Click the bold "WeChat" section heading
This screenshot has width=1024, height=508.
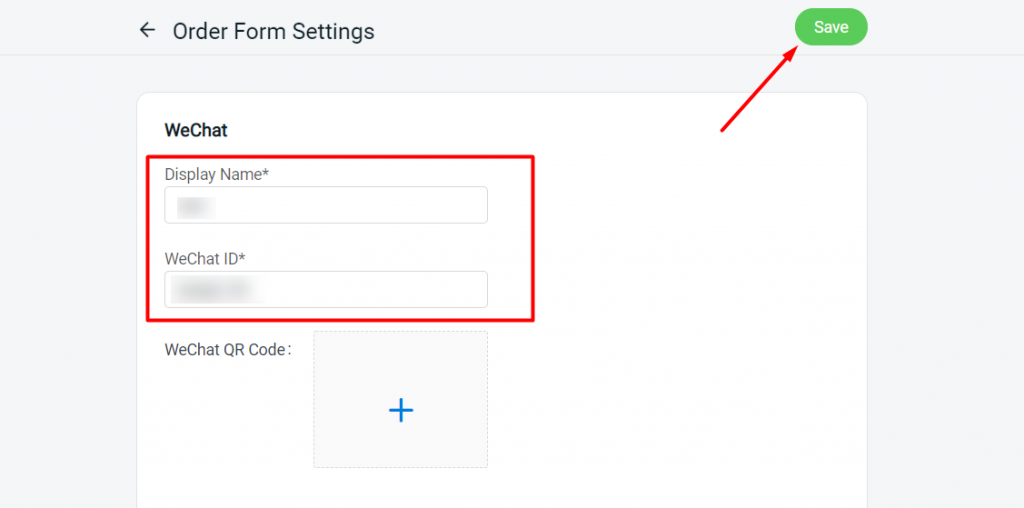196,130
